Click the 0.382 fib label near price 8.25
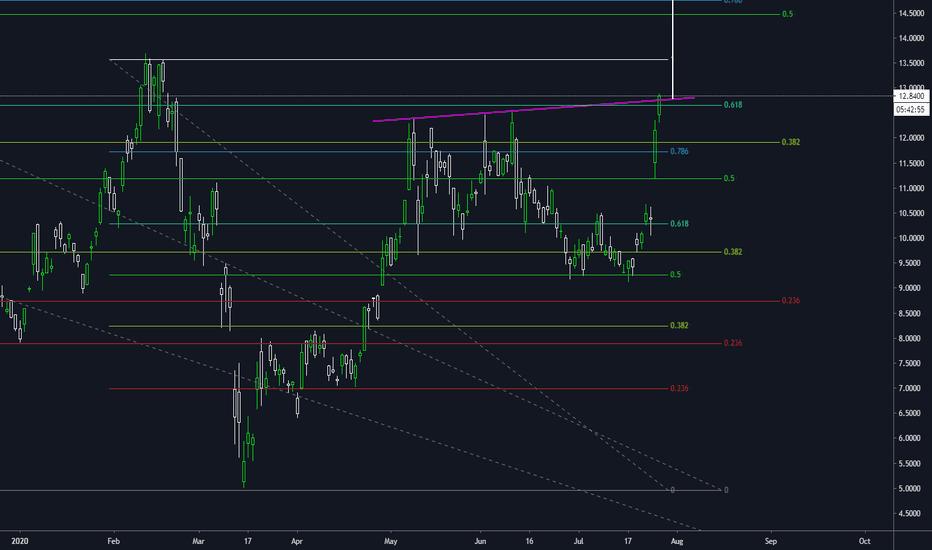The width and height of the screenshot is (932, 550). point(679,326)
